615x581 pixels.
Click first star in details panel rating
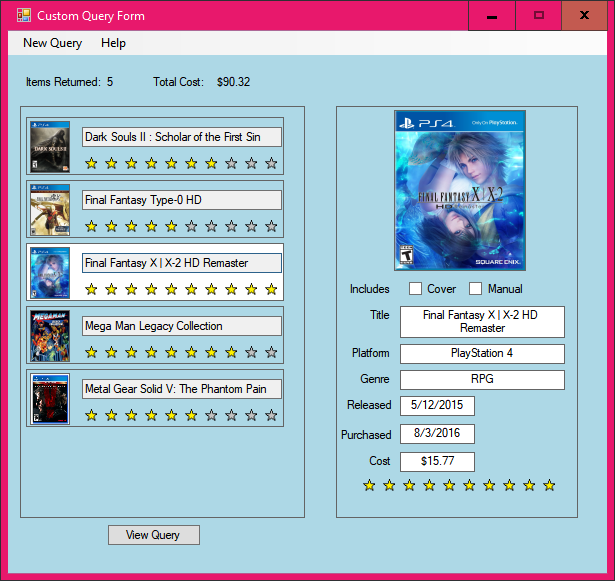click(369, 486)
